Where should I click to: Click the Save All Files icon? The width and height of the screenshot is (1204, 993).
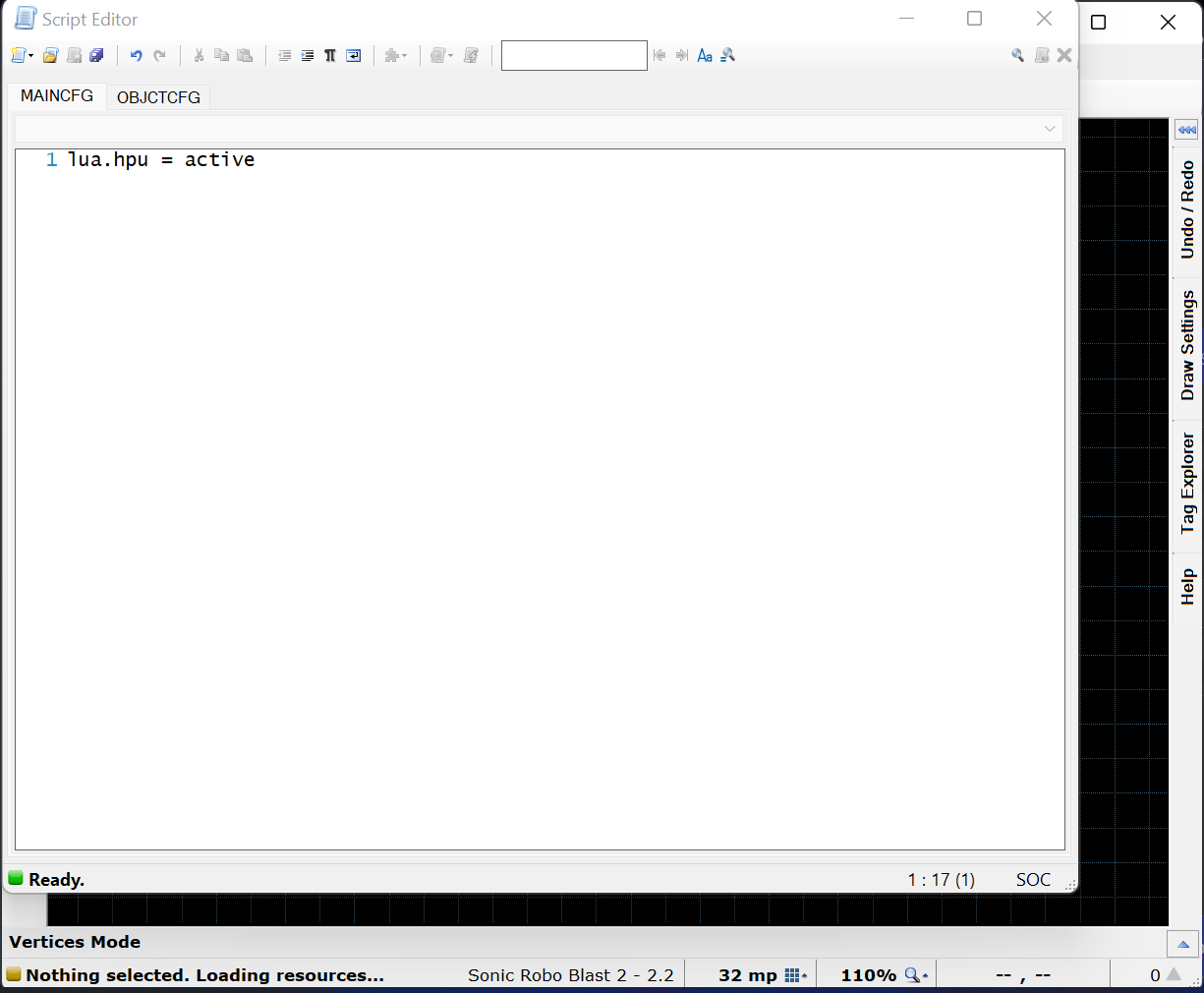coord(96,56)
